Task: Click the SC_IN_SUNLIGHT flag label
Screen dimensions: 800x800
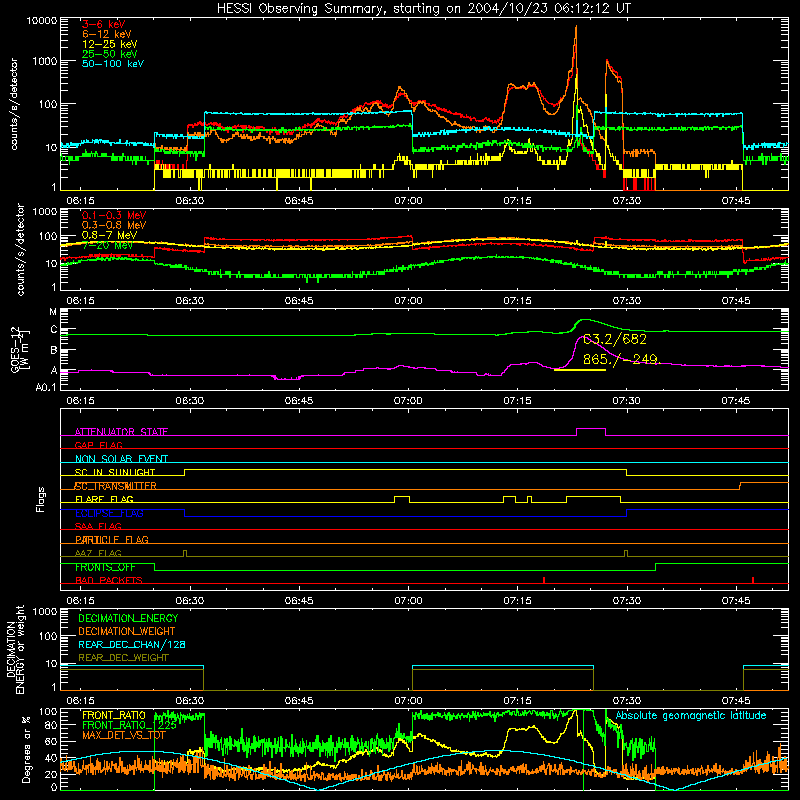Action: pos(115,472)
